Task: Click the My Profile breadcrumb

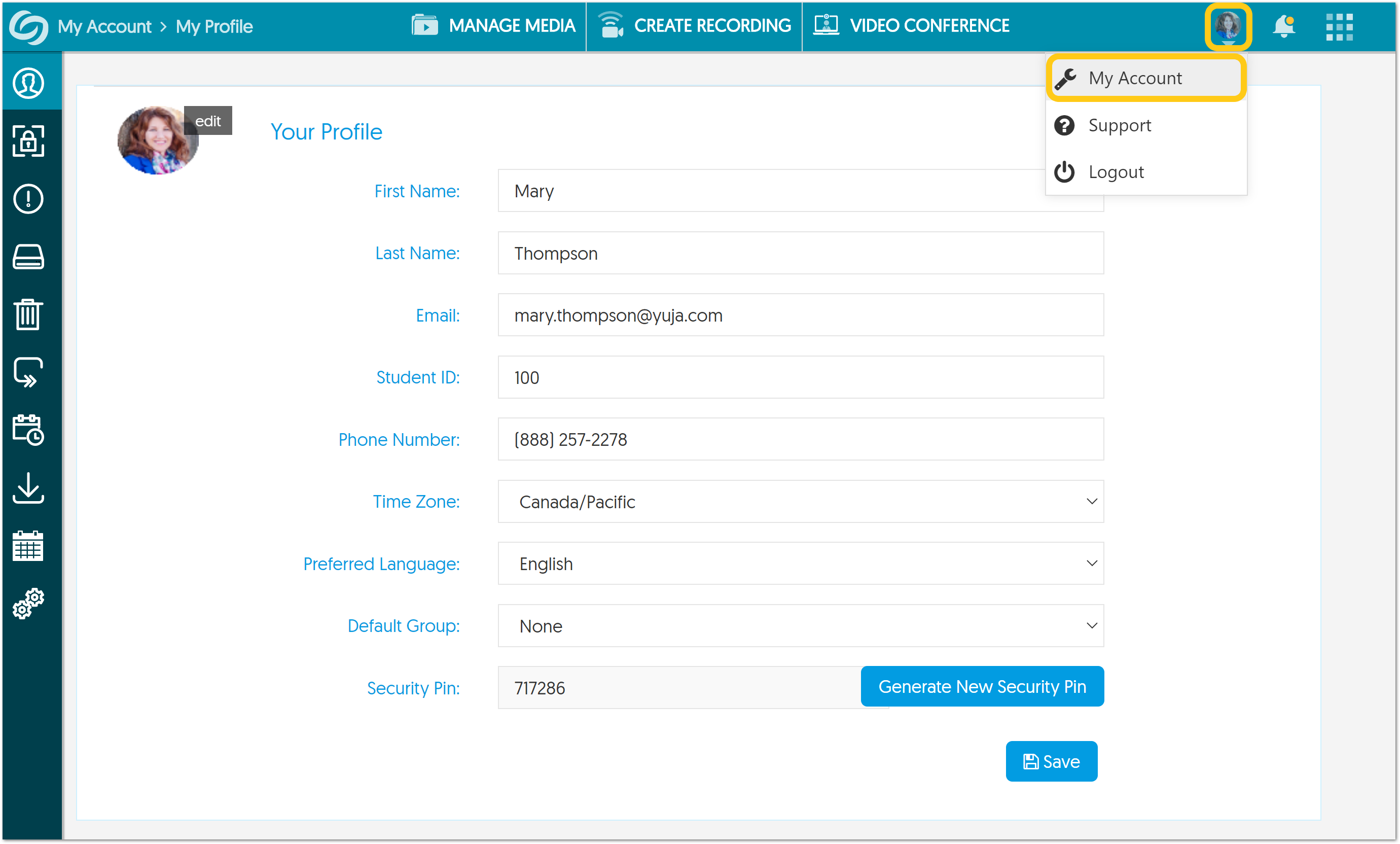Action: click(214, 27)
